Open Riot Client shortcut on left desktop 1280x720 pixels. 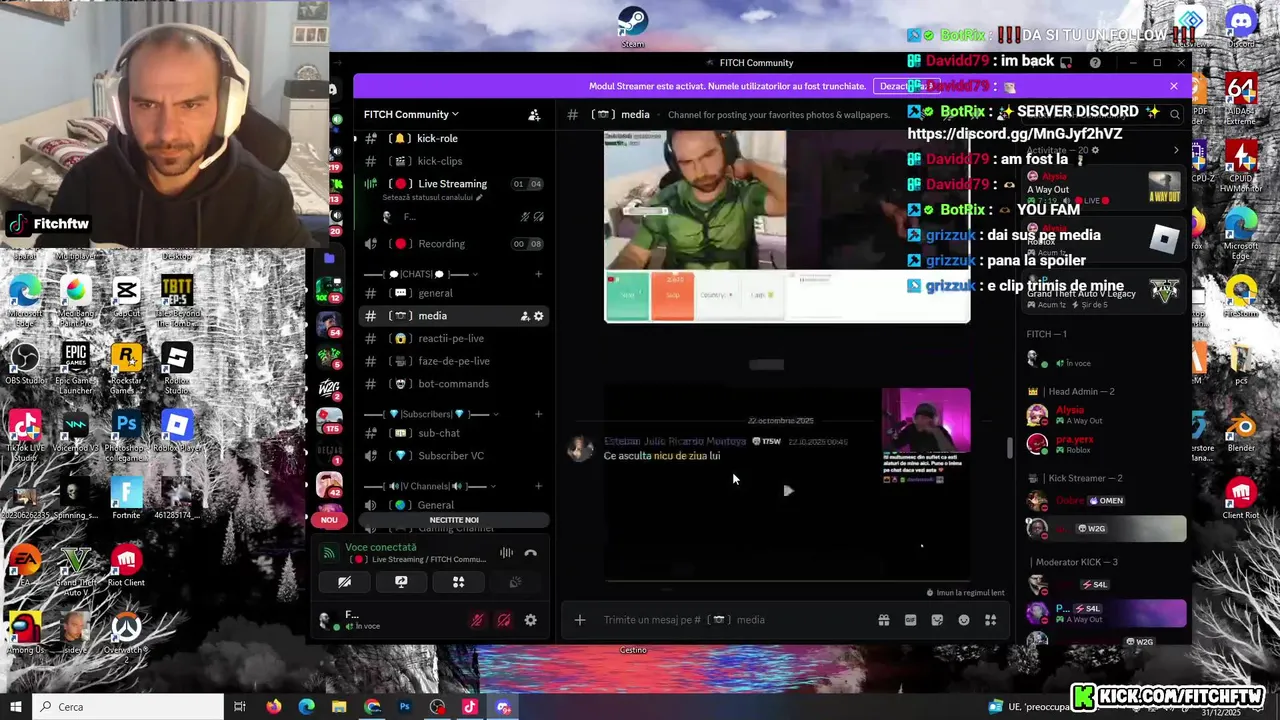(126, 565)
